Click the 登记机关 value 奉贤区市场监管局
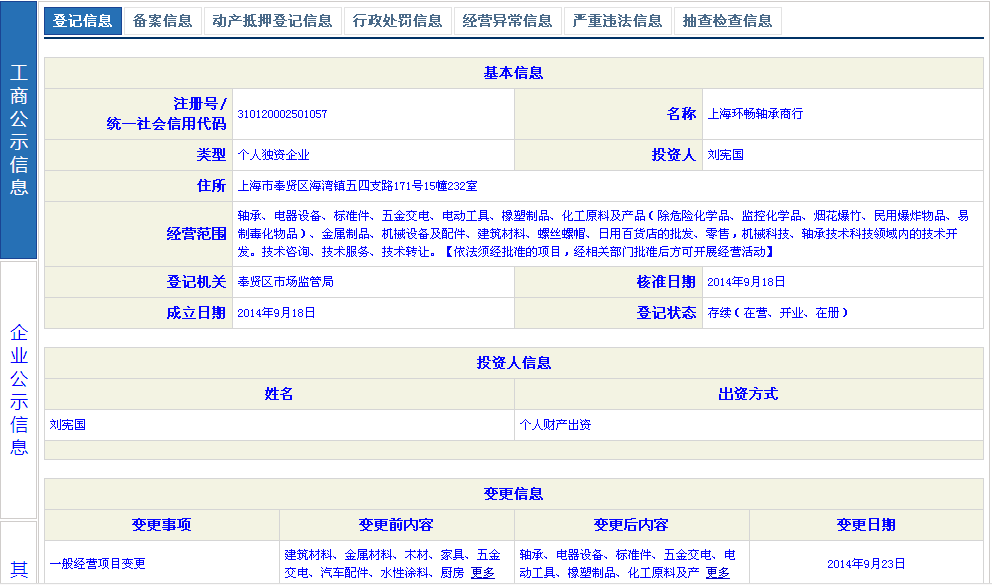Viewport: 992px width, 585px height. point(285,282)
